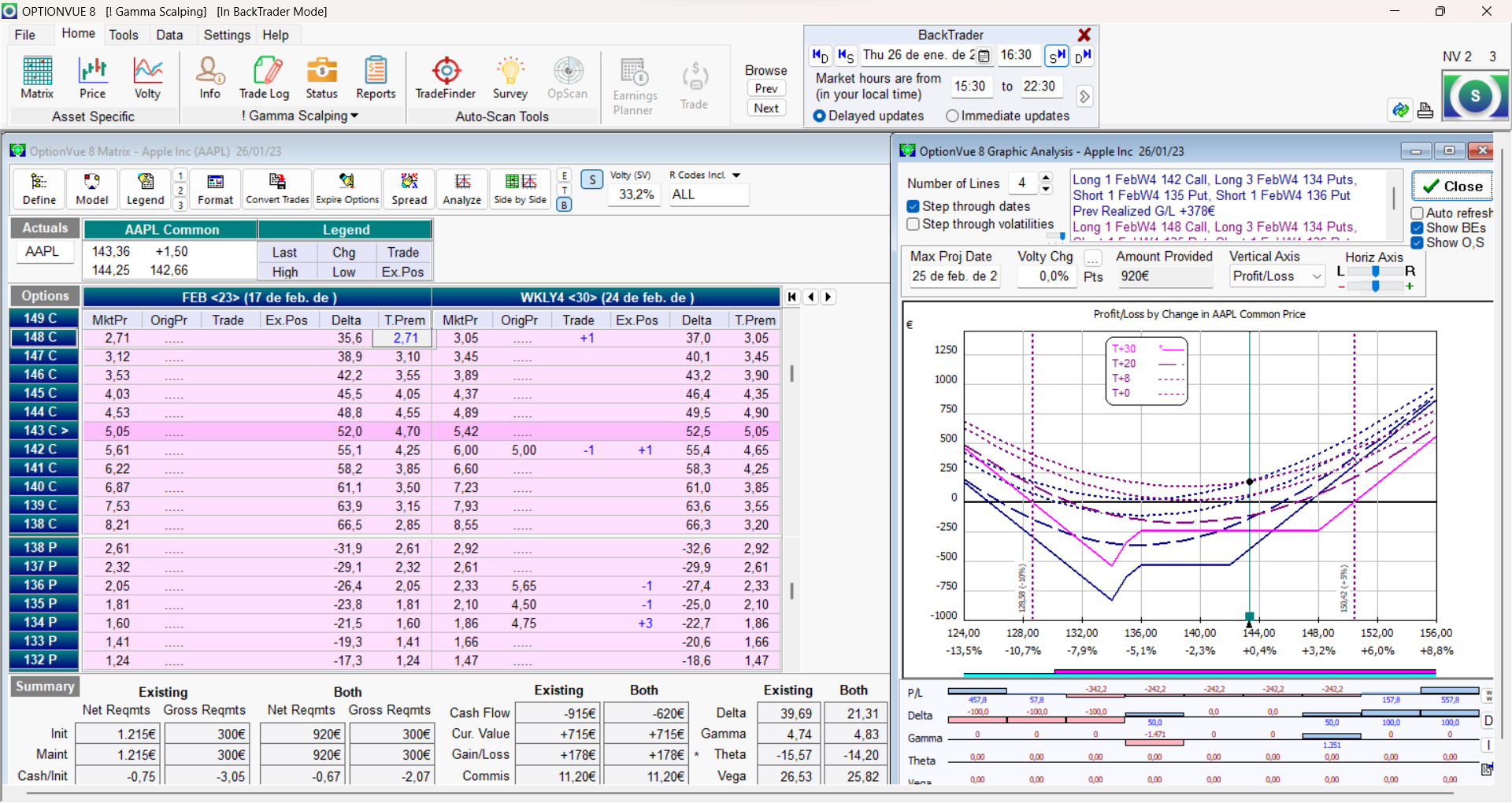Open the Settings menu

click(227, 35)
